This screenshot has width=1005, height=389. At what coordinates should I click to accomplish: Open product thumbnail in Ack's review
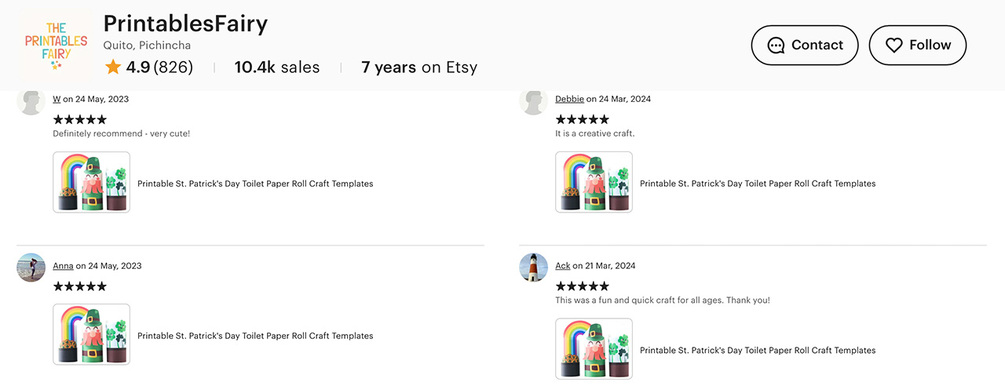point(594,349)
